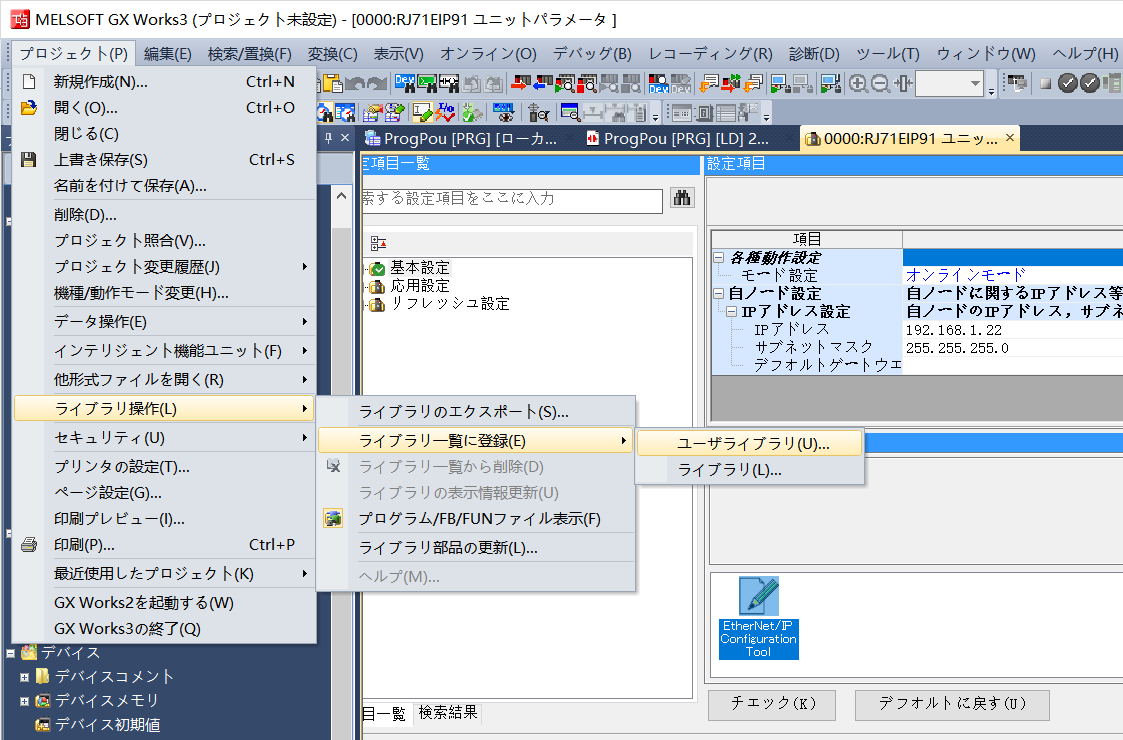Collapse the IPアドレス設定 group
This screenshot has height=740, width=1123.
(732, 311)
